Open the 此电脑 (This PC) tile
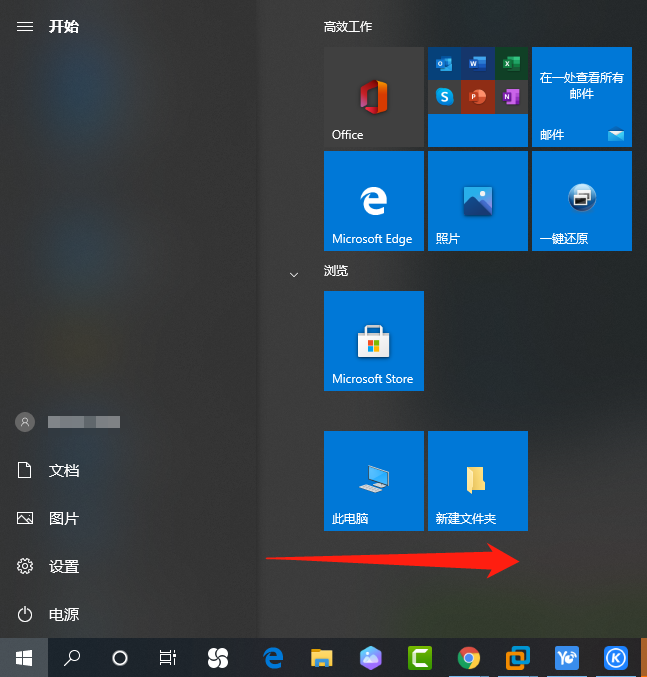Image resolution: width=647 pixels, height=677 pixels. [373, 481]
